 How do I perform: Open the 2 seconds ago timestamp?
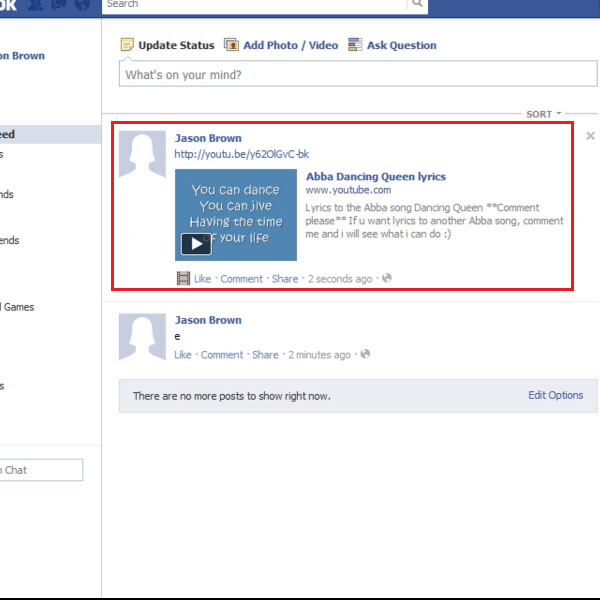[340, 279]
